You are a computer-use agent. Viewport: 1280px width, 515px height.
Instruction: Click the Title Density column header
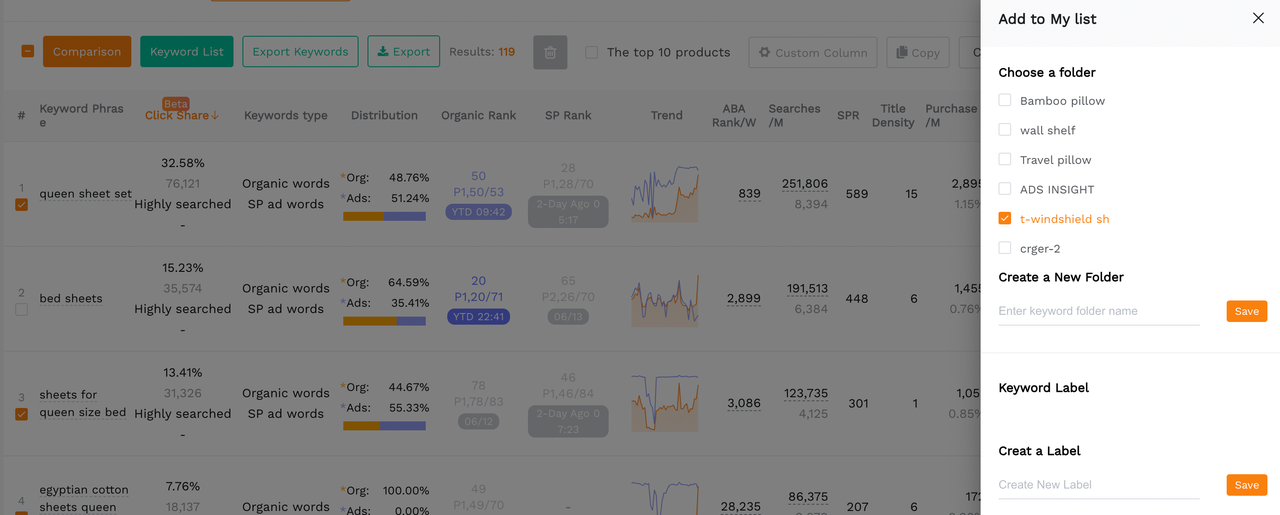pyautogui.click(x=893, y=115)
